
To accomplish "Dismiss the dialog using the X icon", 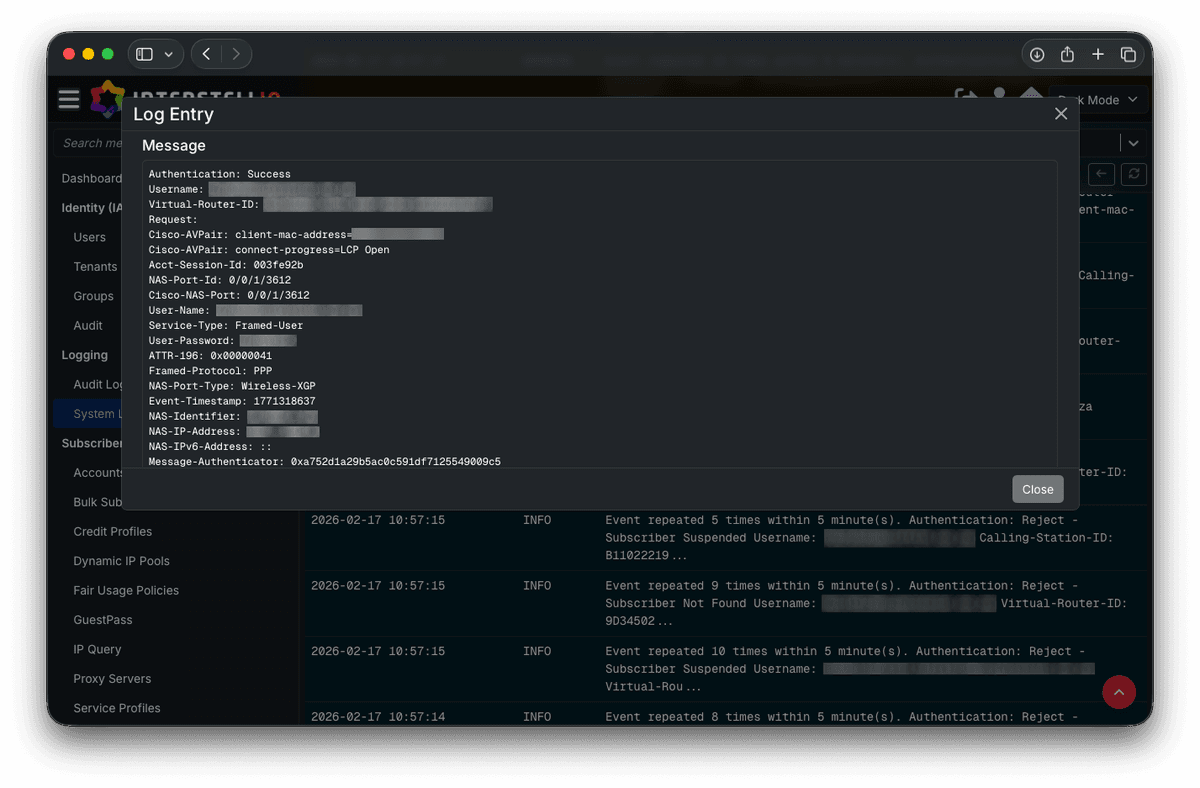I will coord(1061,113).
